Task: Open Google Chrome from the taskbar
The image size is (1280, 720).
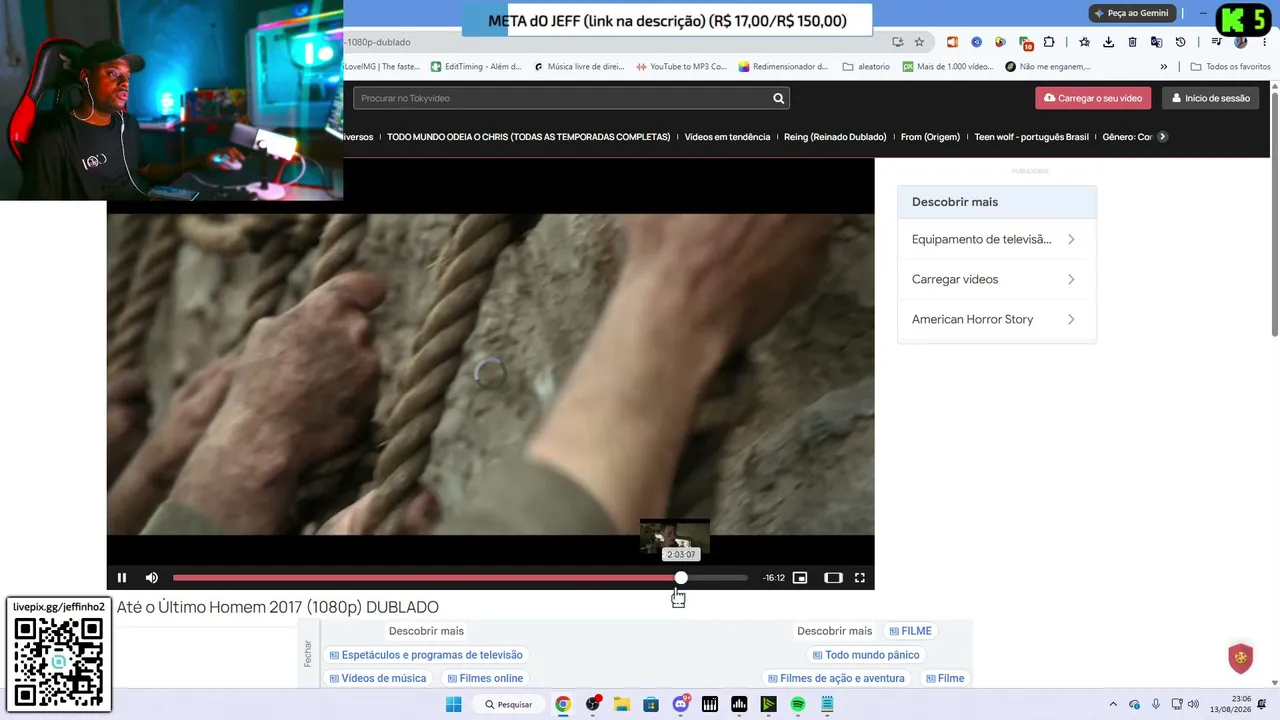Action: (563, 704)
